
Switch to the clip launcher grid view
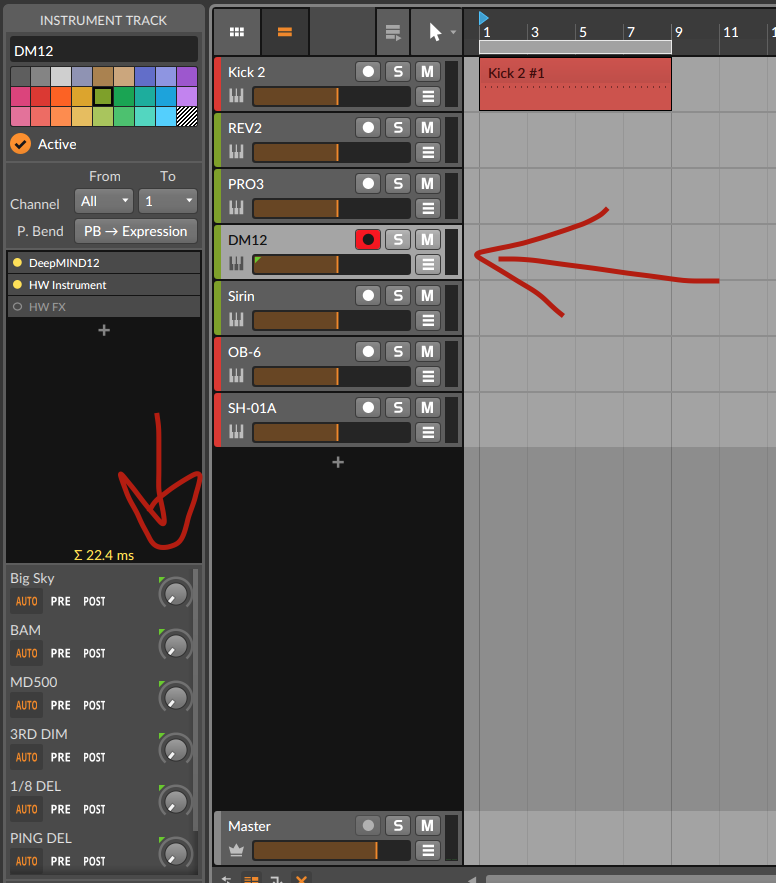click(237, 32)
